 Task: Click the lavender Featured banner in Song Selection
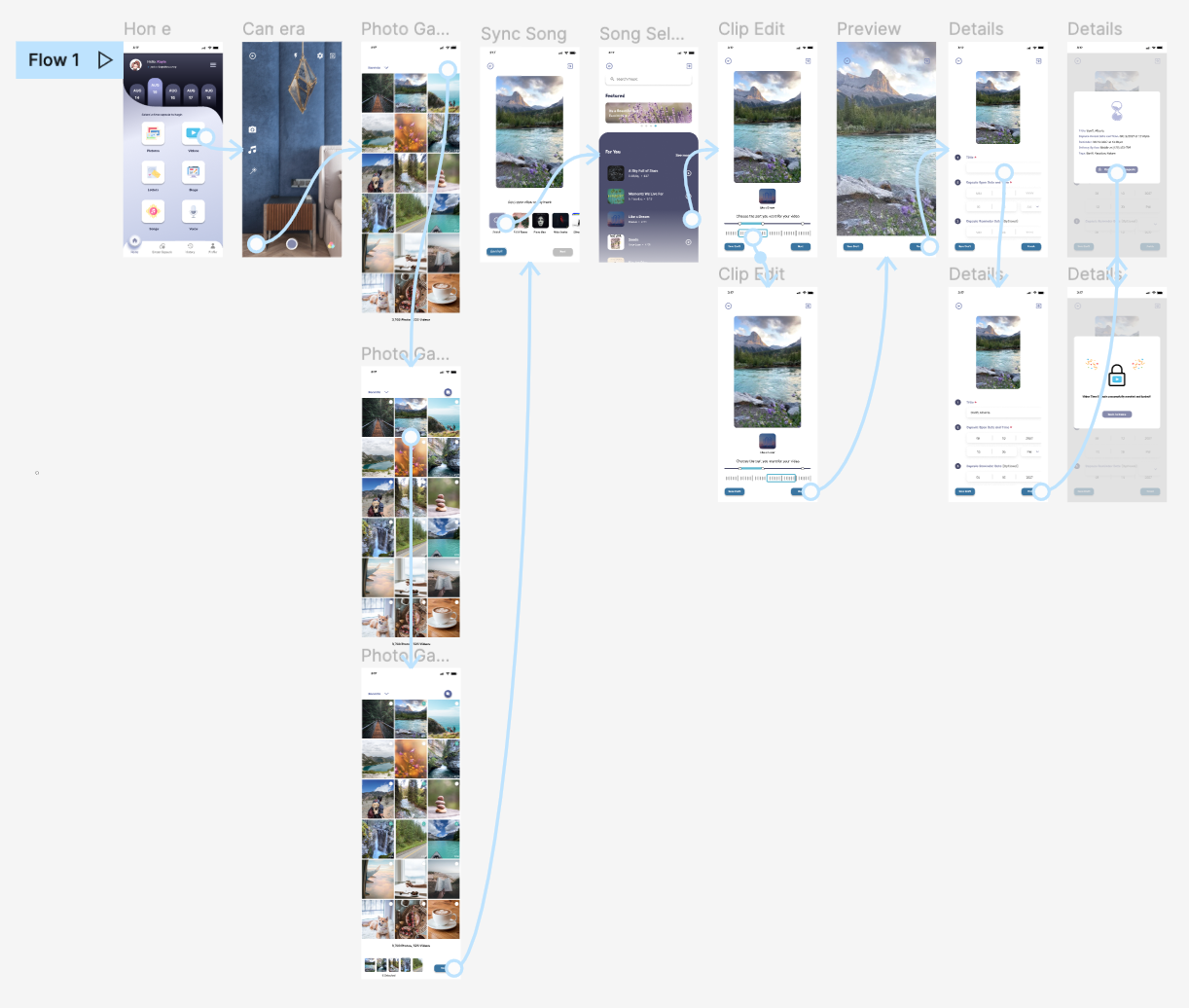[x=649, y=112]
